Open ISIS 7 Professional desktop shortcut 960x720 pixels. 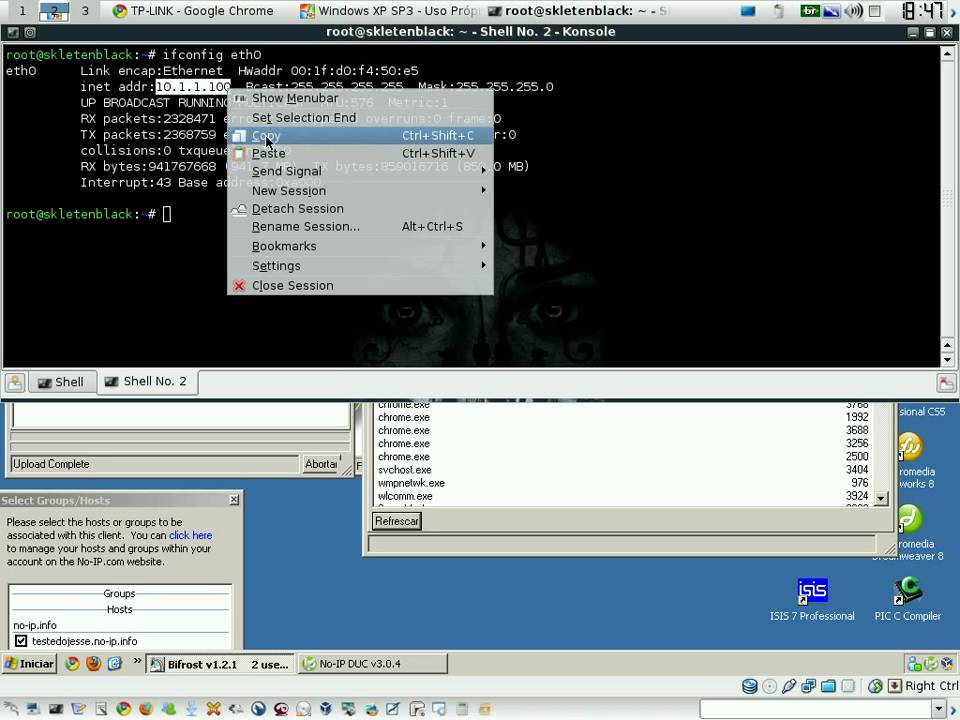[812, 599]
